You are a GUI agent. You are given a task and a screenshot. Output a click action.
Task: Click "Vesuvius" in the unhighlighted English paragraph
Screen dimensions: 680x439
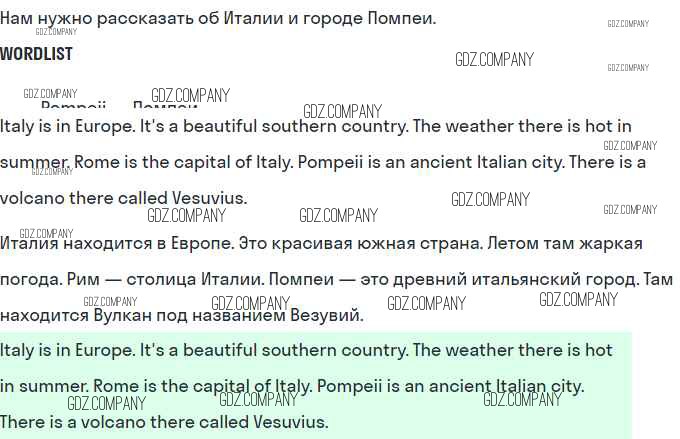208,198
